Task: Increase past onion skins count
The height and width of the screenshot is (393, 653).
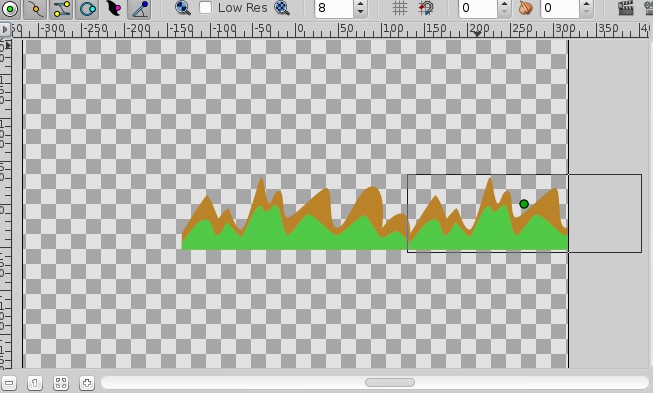Action: click(x=505, y=3)
